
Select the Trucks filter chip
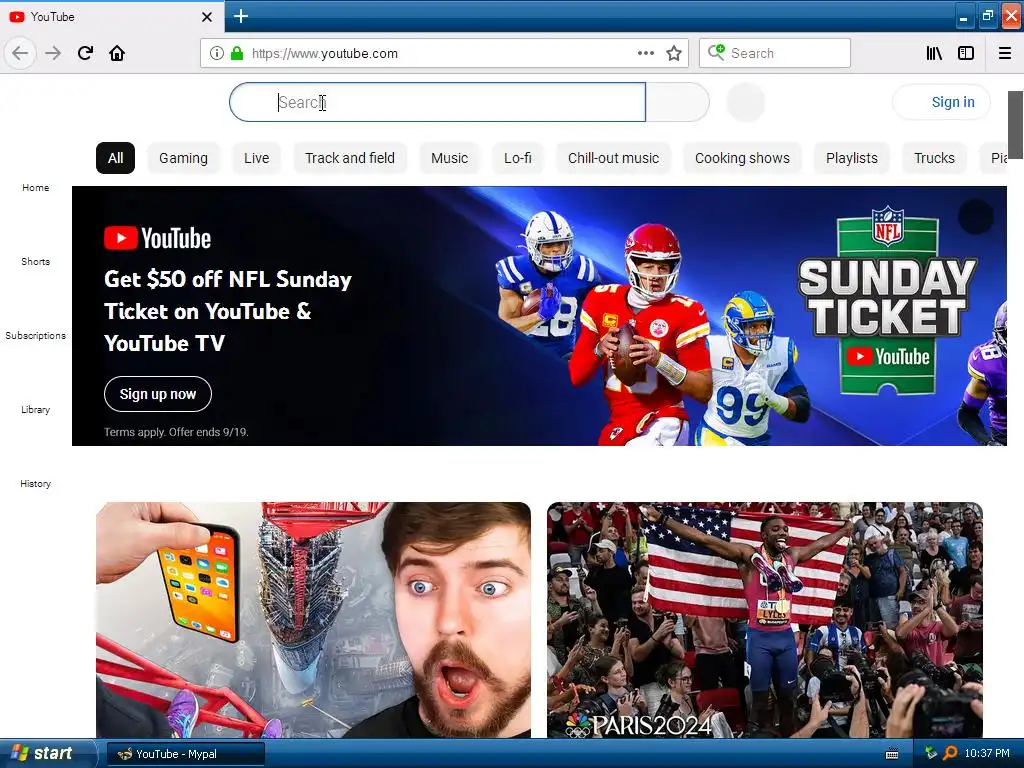tap(935, 158)
